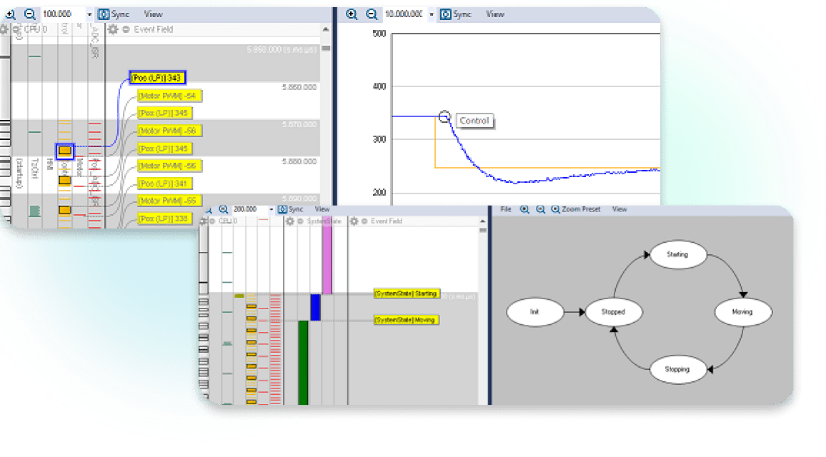Viewport: 826px width, 457px height.
Task: Select the Stopping state node
Action: point(678,369)
